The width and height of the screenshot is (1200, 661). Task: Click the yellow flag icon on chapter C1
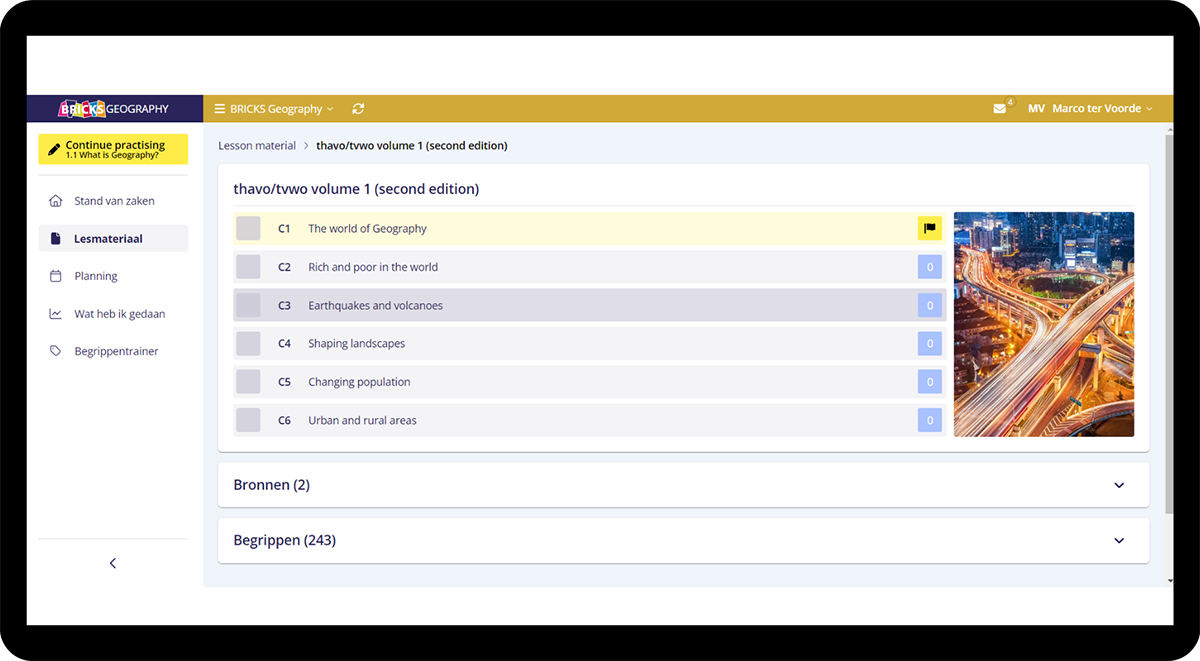coord(929,229)
